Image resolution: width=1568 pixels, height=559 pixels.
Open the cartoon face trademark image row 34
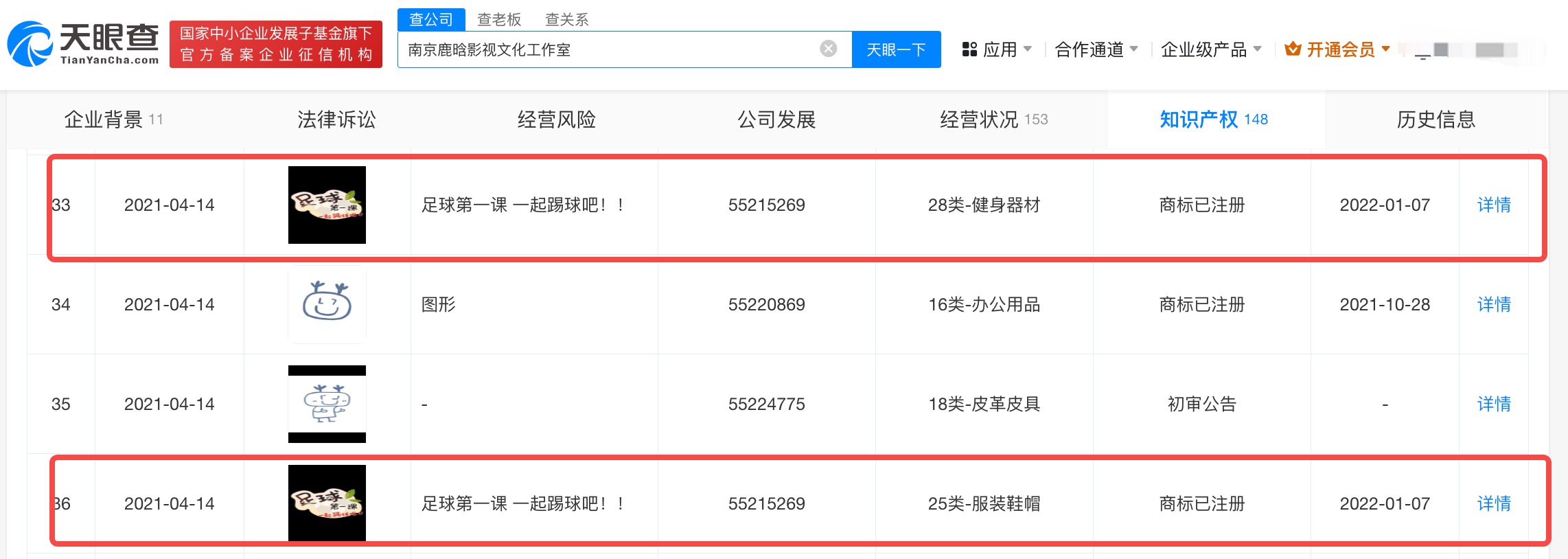click(x=327, y=304)
